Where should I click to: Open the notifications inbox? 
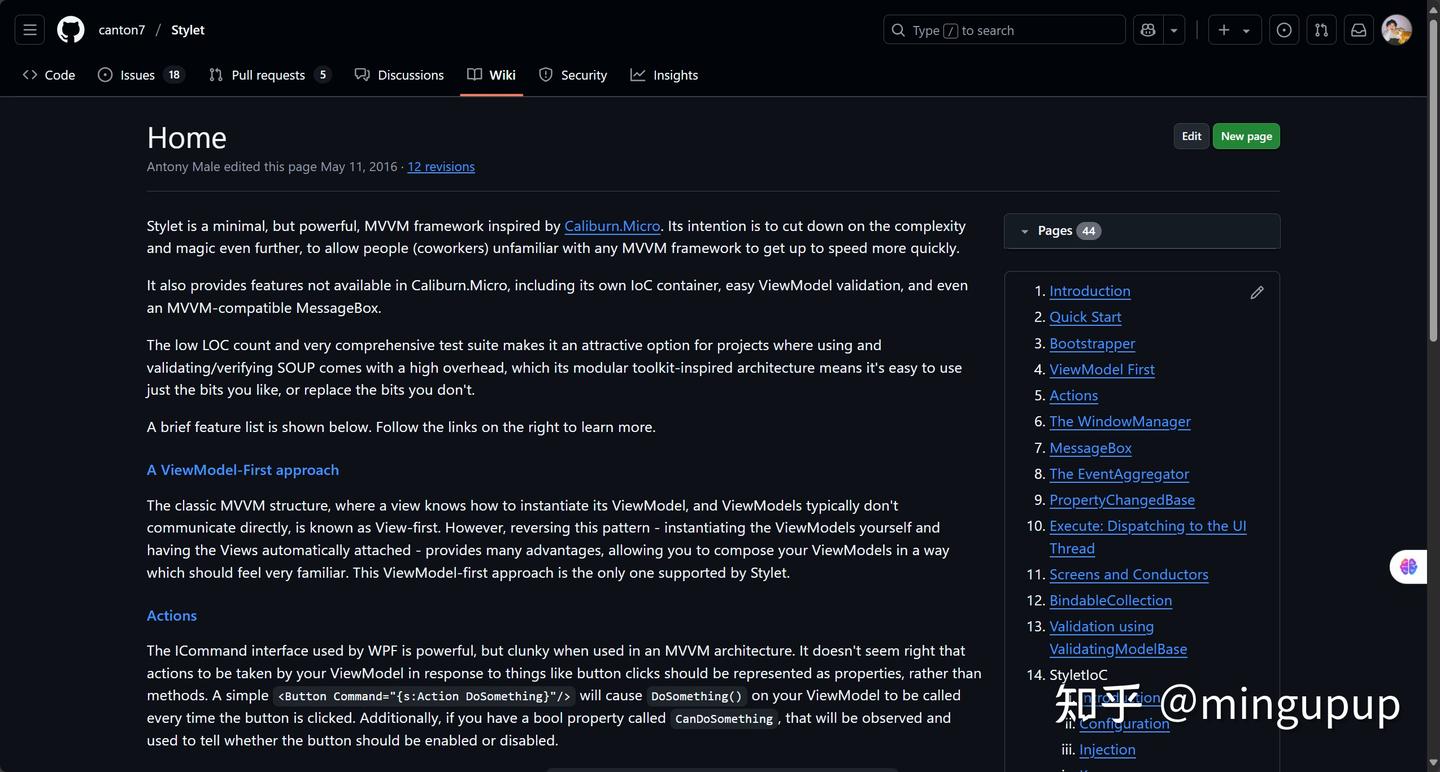point(1358,29)
